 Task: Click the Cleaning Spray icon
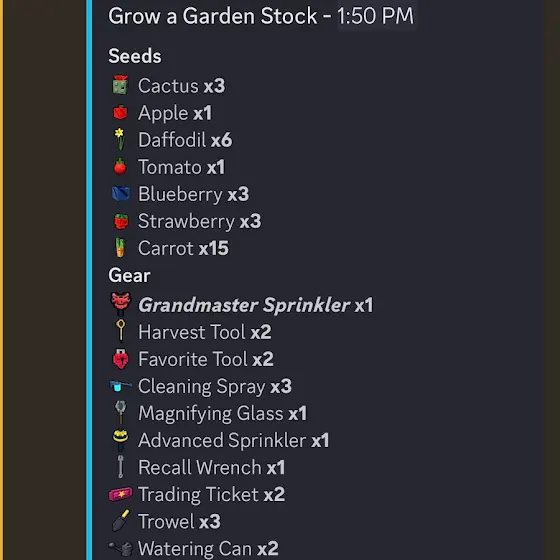[x=120, y=386]
